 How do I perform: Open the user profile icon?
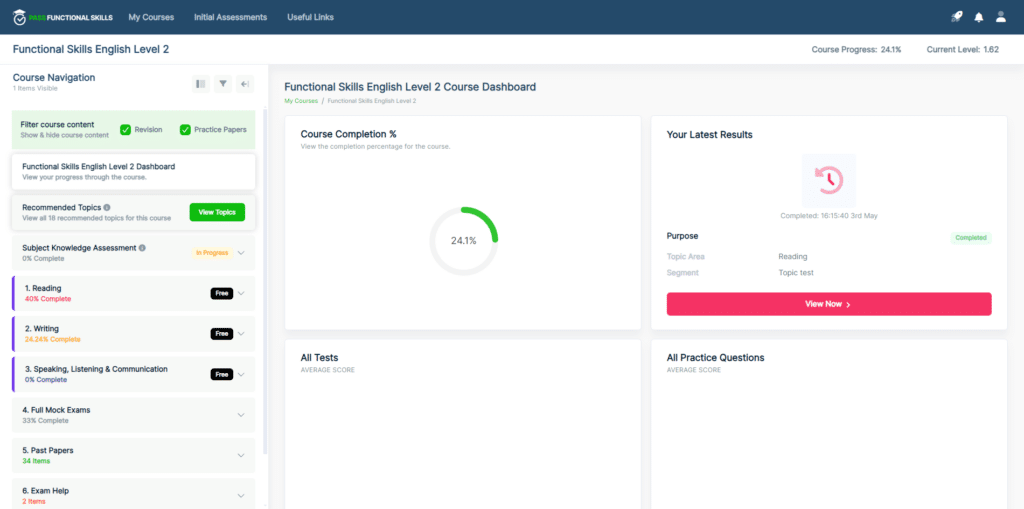(x=1001, y=17)
